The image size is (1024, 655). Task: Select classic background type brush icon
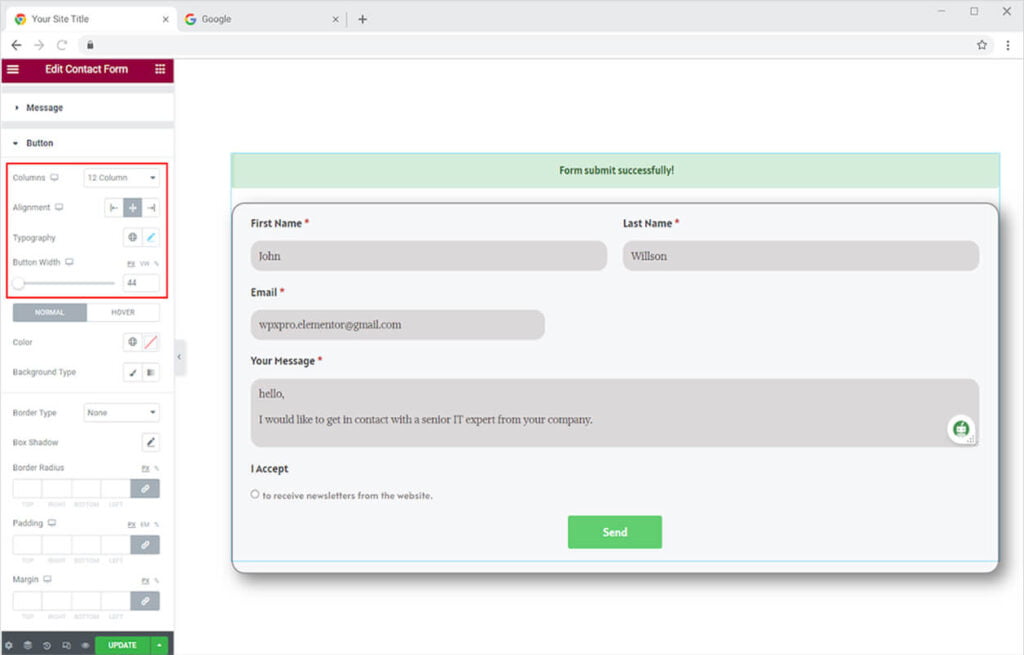click(x=132, y=372)
